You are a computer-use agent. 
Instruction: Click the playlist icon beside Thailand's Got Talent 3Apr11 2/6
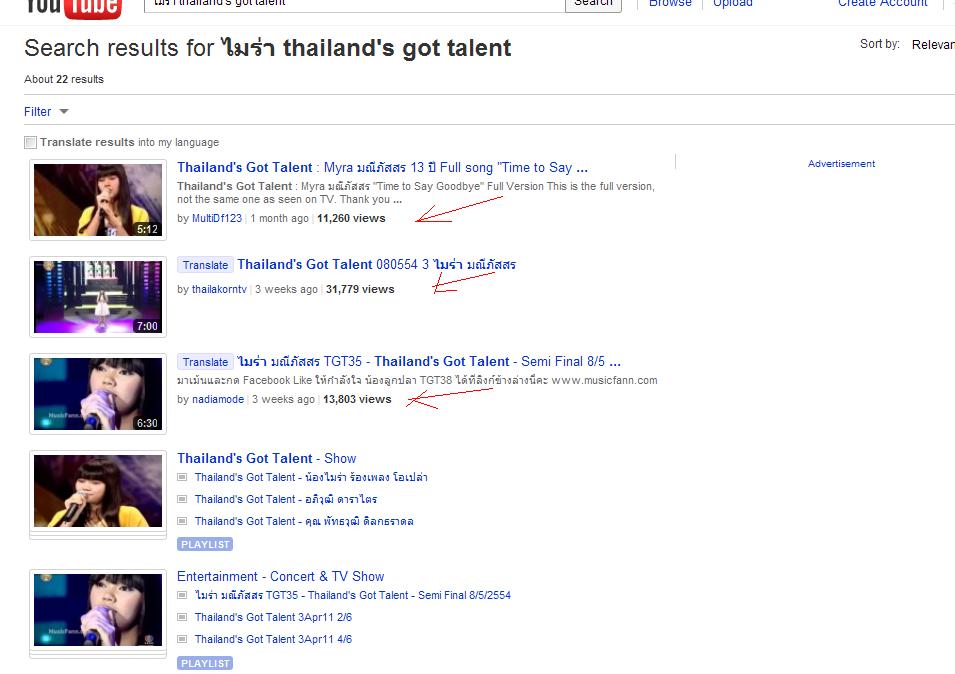181,617
